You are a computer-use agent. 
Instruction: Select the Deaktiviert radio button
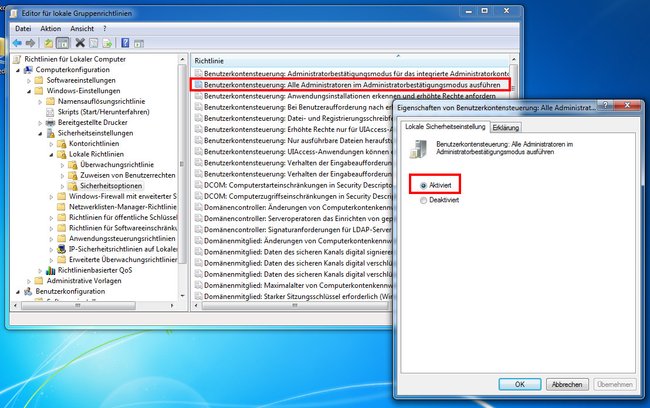tap(423, 201)
